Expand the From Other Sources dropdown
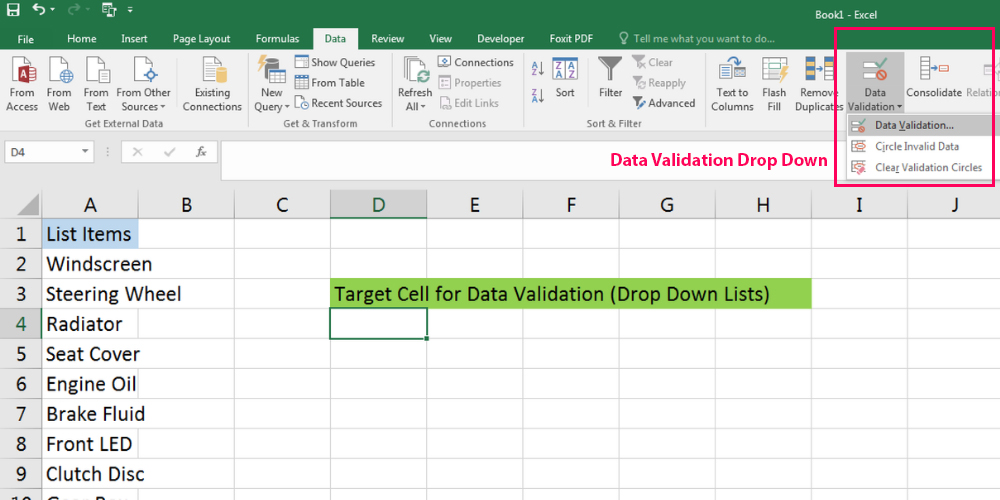 point(143,106)
